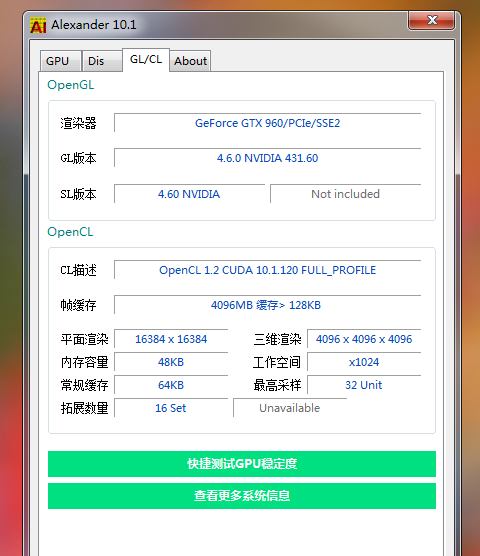The image size is (480, 556).
Task: Click the 工作空间 label
Action: (277, 362)
